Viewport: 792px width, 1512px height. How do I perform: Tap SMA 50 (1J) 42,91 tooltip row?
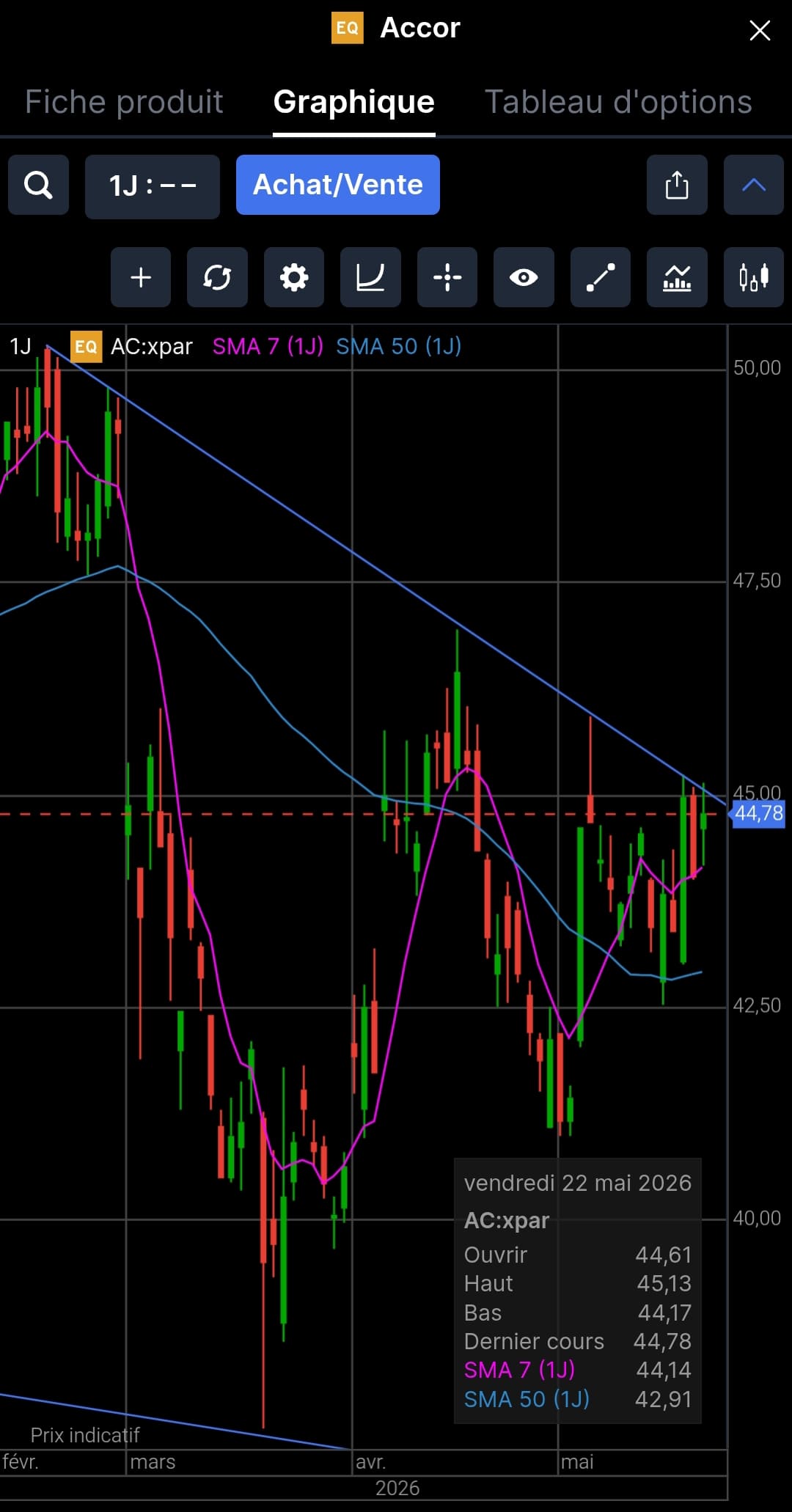578,1399
